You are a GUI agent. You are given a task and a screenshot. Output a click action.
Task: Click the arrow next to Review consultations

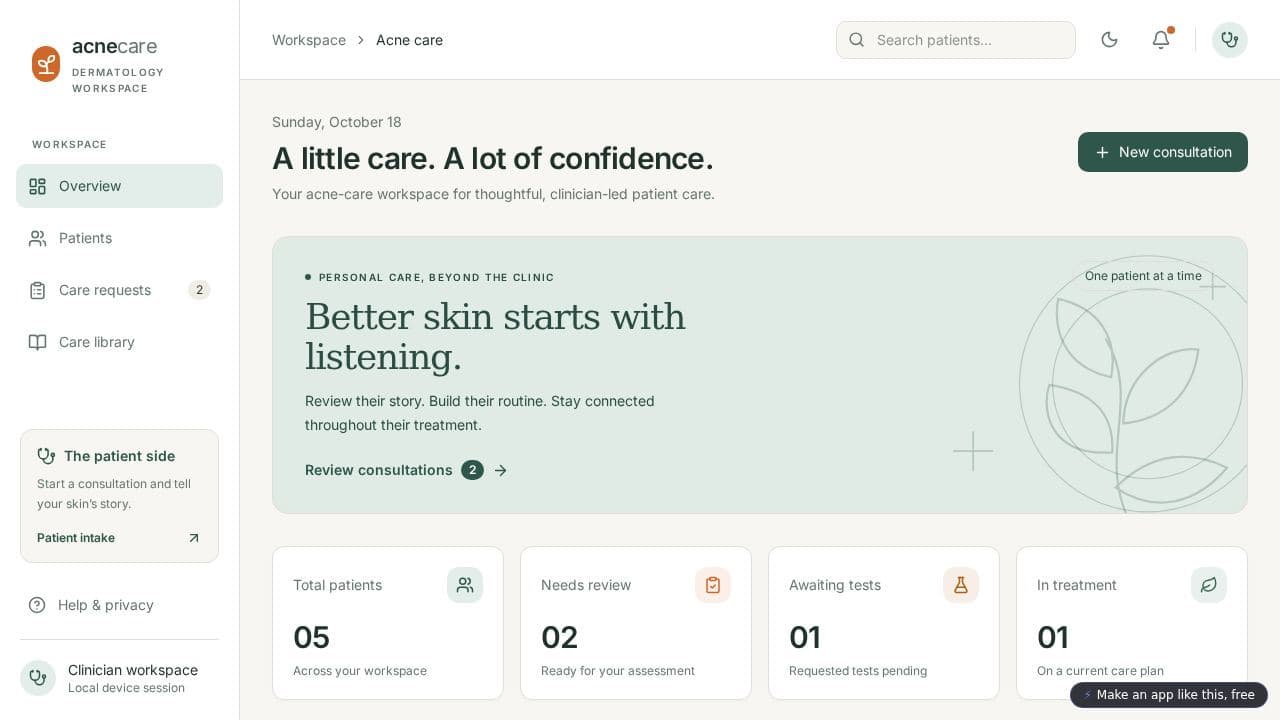click(x=501, y=470)
